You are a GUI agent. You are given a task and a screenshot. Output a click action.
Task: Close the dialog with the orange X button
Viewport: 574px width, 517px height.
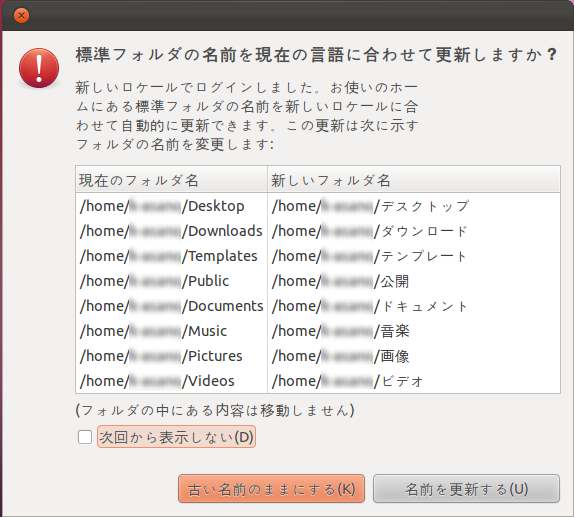[21, 15]
